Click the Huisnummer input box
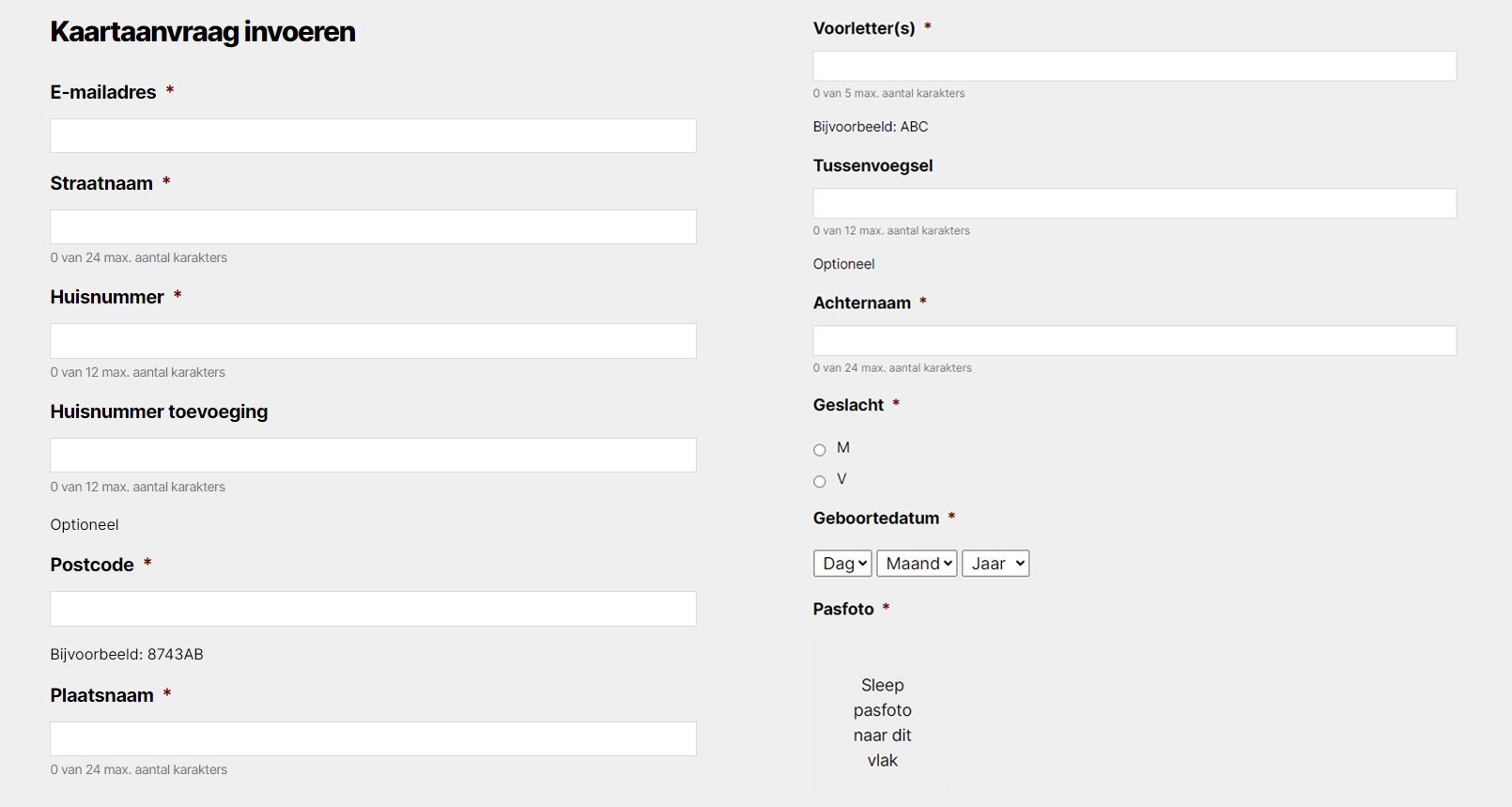The width and height of the screenshot is (1512, 807). [373, 341]
